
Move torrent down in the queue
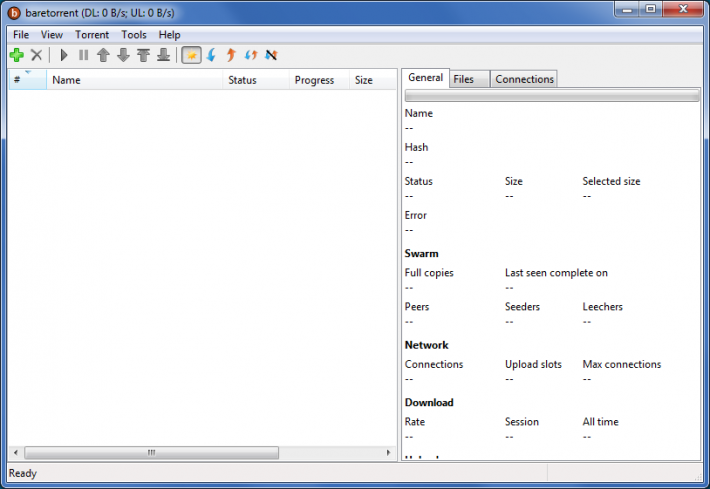[x=123, y=55]
